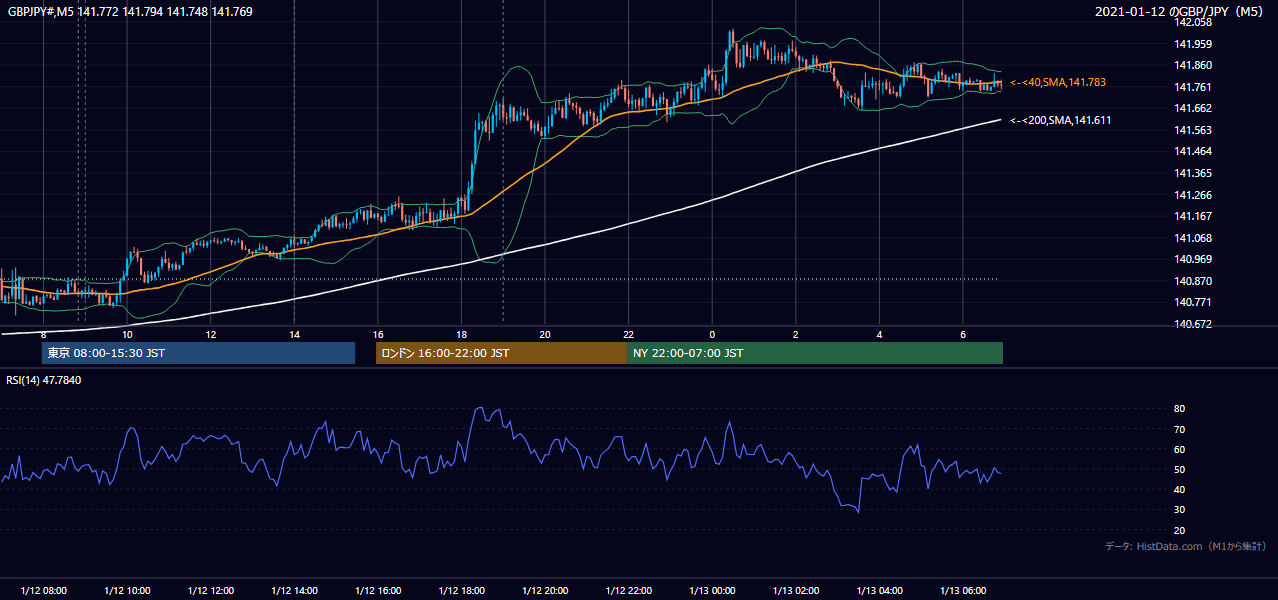Click the ロンドン 16:00-22:00 JST session bar
Viewport: 1278px width, 600px height.
501,353
